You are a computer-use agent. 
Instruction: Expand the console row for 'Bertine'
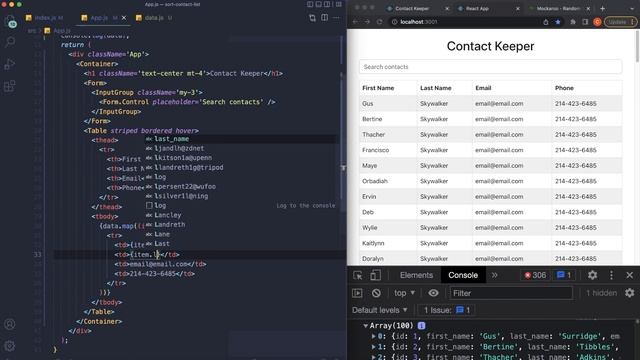coord(373,347)
